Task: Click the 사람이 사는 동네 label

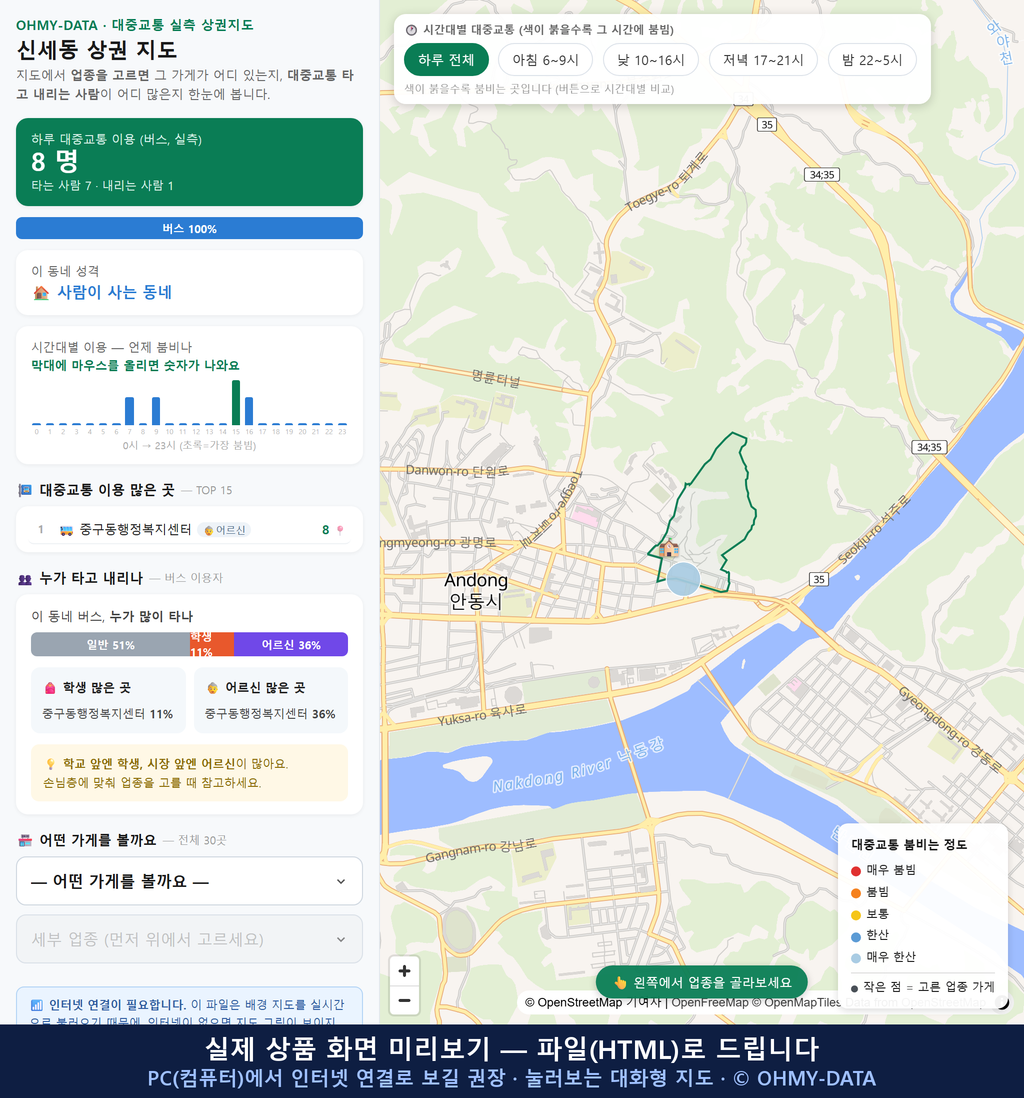Action: pyautogui.click(x=114, y=293)
